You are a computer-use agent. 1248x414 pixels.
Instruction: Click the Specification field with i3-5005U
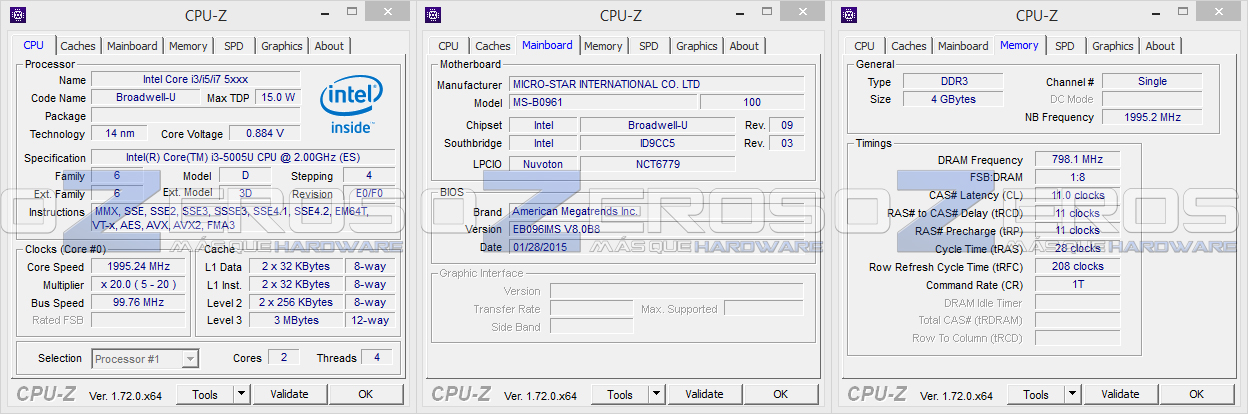[243, 158]
